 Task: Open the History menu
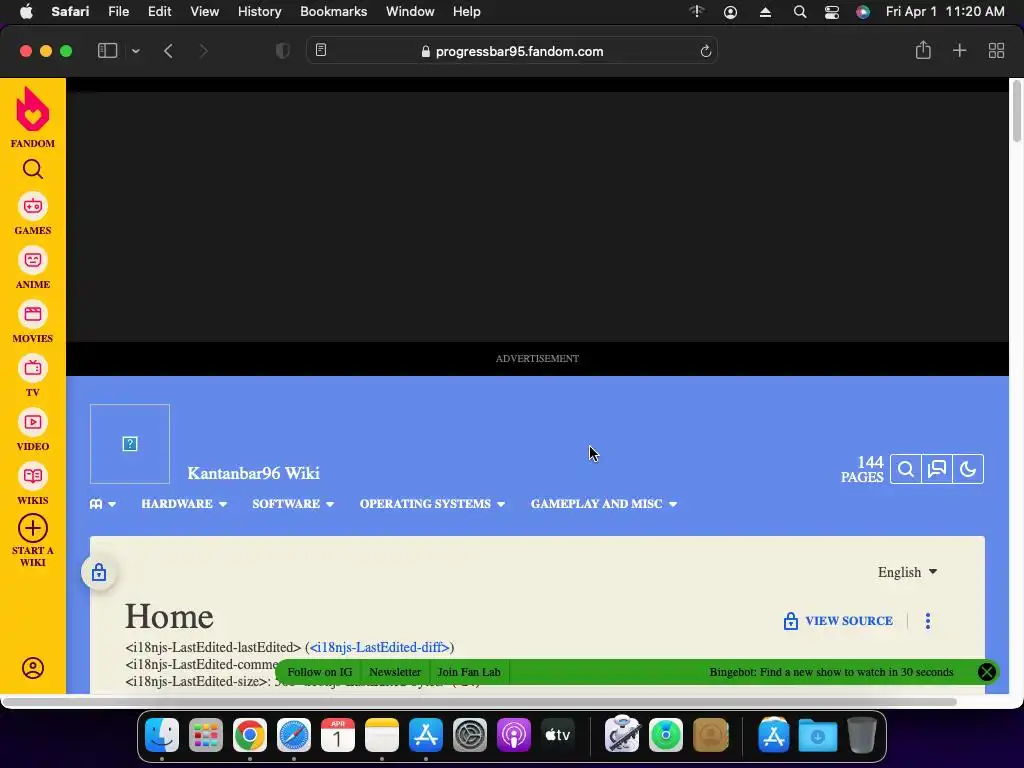(259, 12)
